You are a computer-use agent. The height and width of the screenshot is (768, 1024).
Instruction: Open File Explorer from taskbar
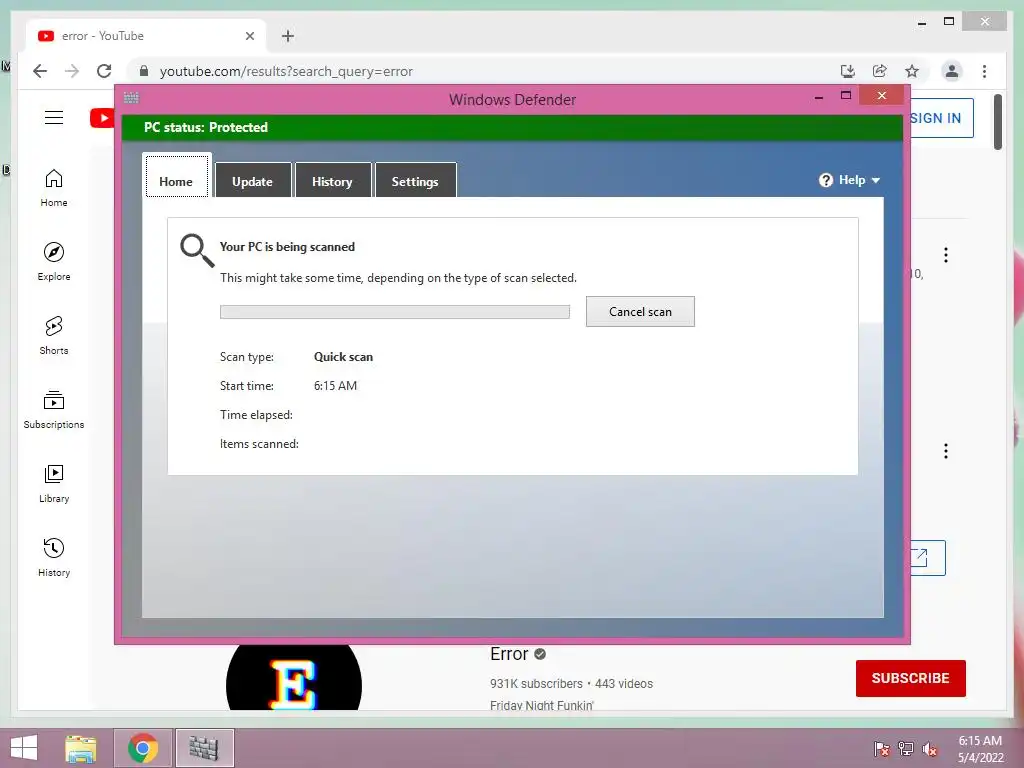pyautogui.click(x=81, y=748)
